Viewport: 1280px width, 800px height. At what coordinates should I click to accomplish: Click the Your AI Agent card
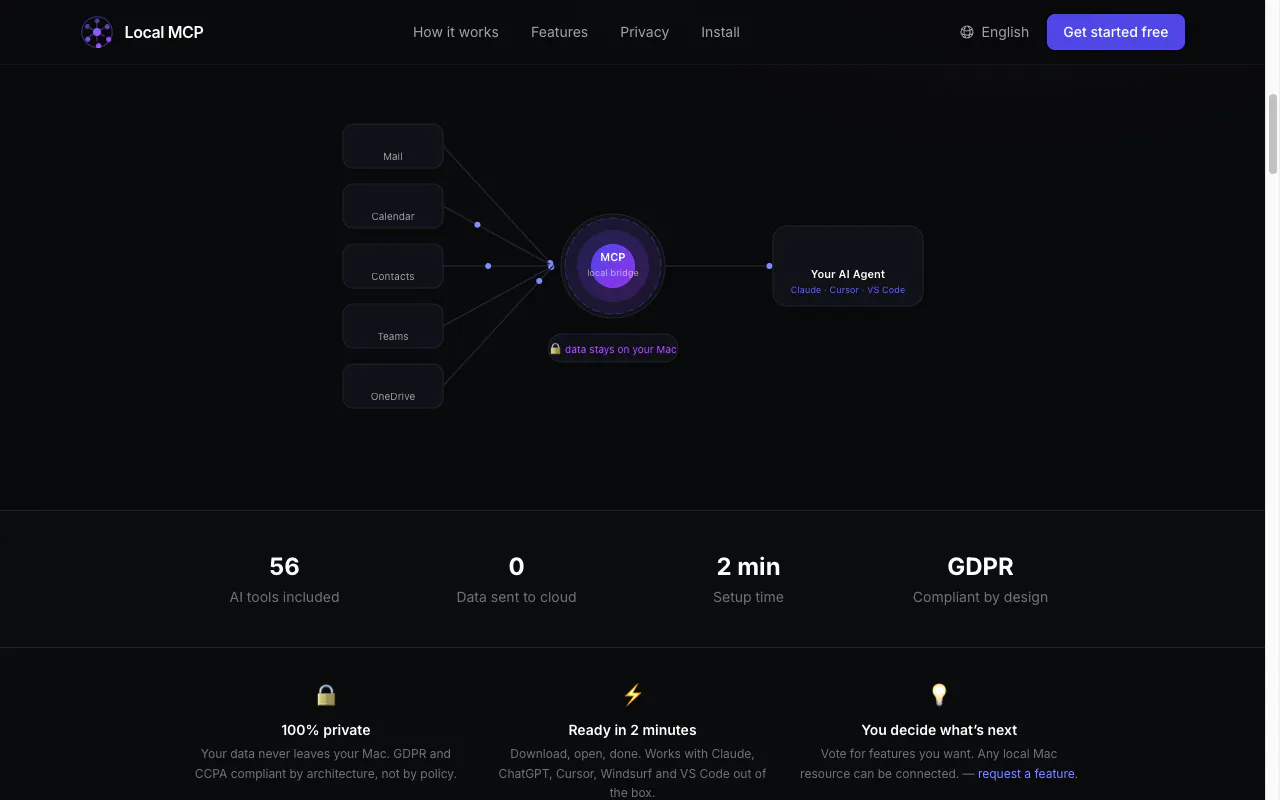pos(848,266)
